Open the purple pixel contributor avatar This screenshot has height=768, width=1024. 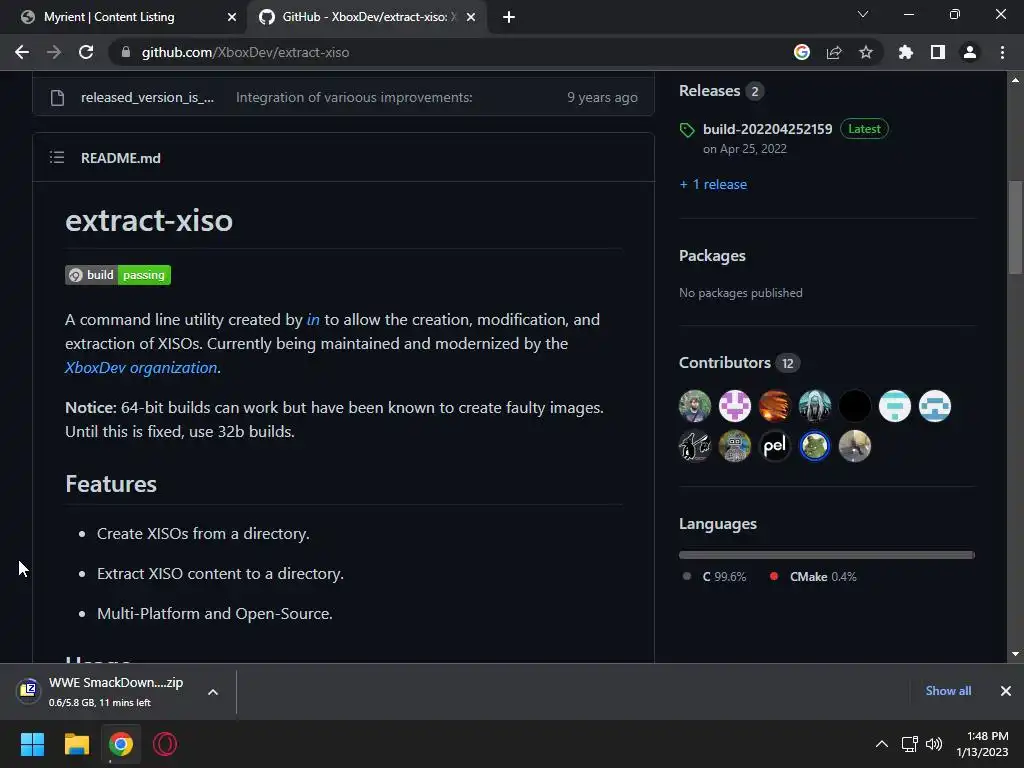[x=735, y=406]
